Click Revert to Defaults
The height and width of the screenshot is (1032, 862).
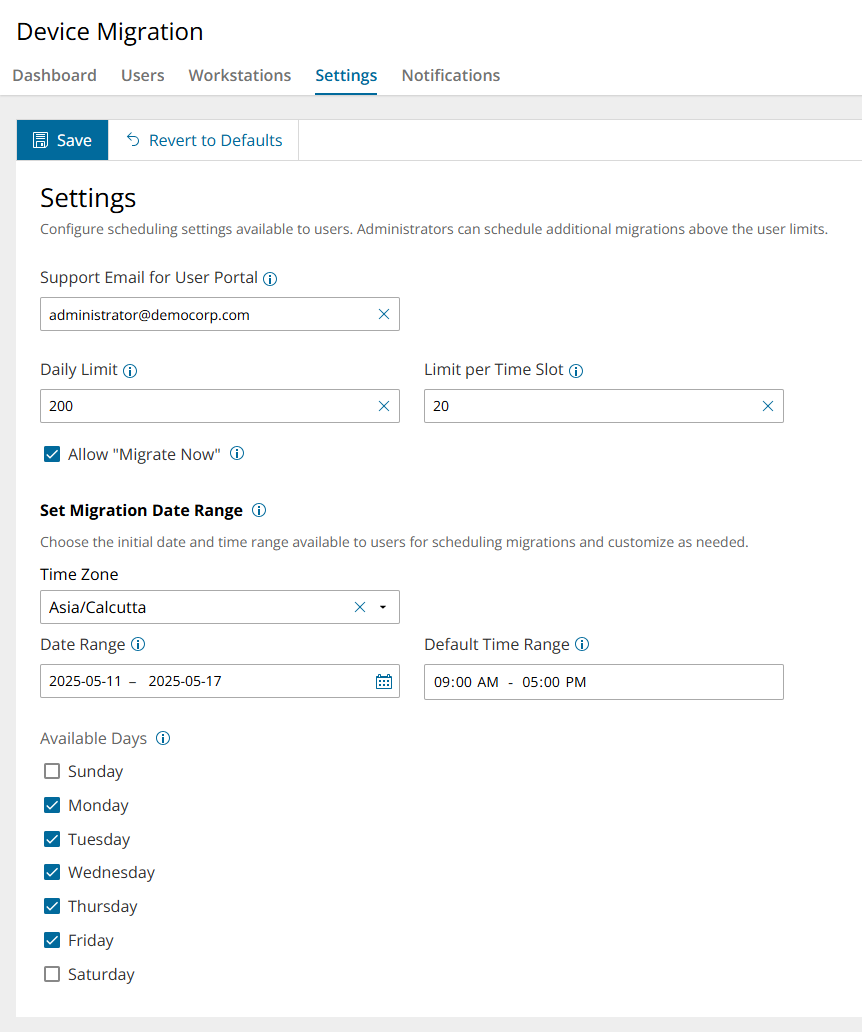tap(204, 141)
